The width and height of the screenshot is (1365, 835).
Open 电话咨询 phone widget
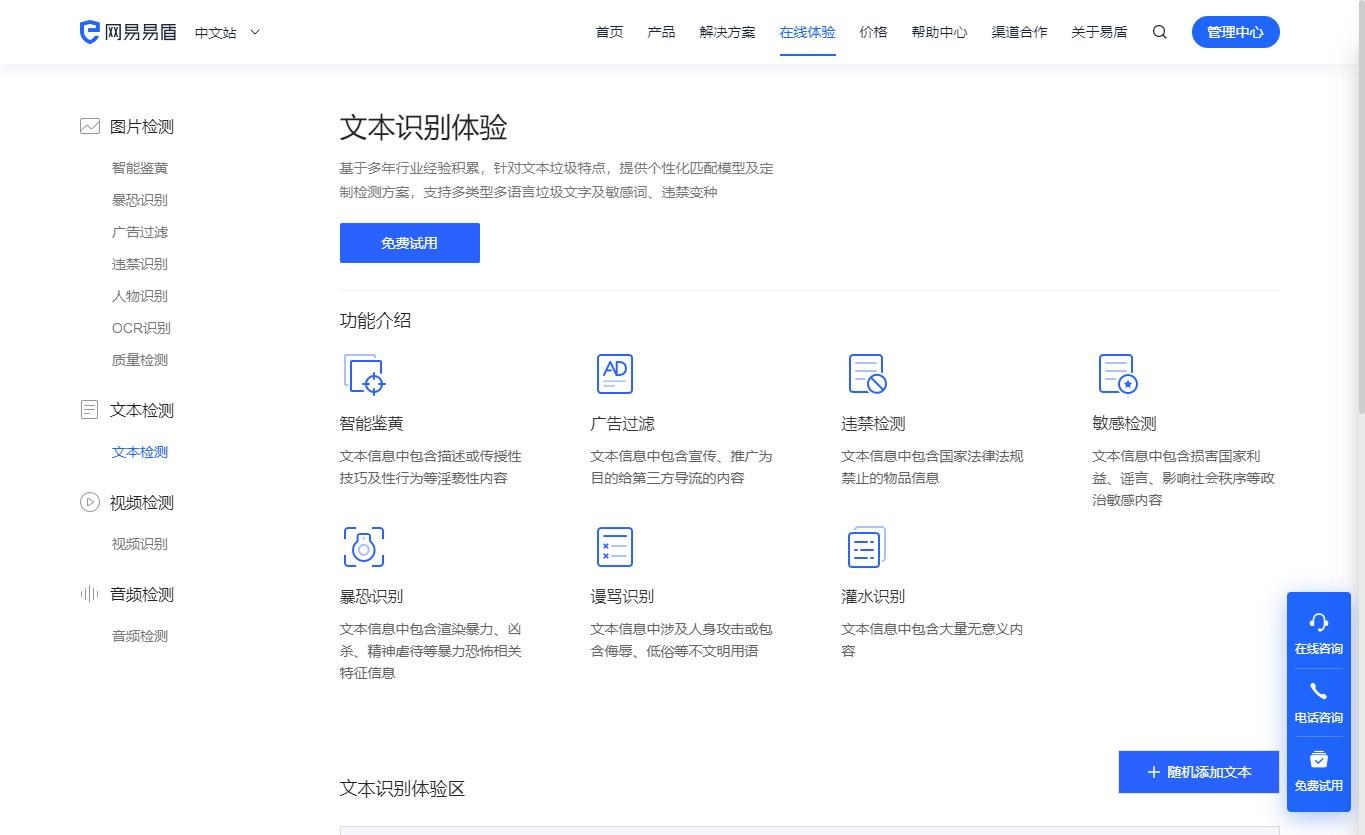click(x=1318, y=703)
